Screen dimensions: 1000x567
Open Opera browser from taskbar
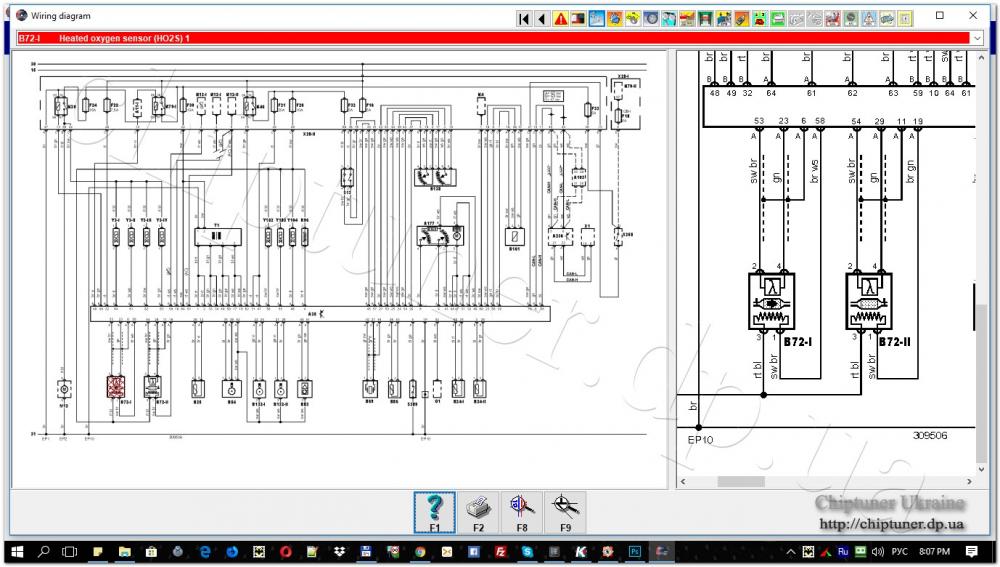[x=285, y=552]
